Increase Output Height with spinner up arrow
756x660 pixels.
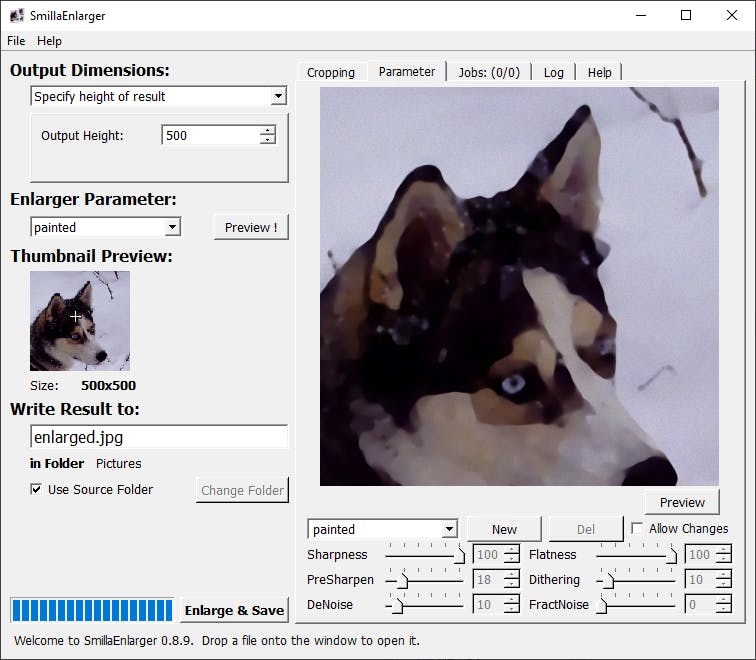[267, 130]
